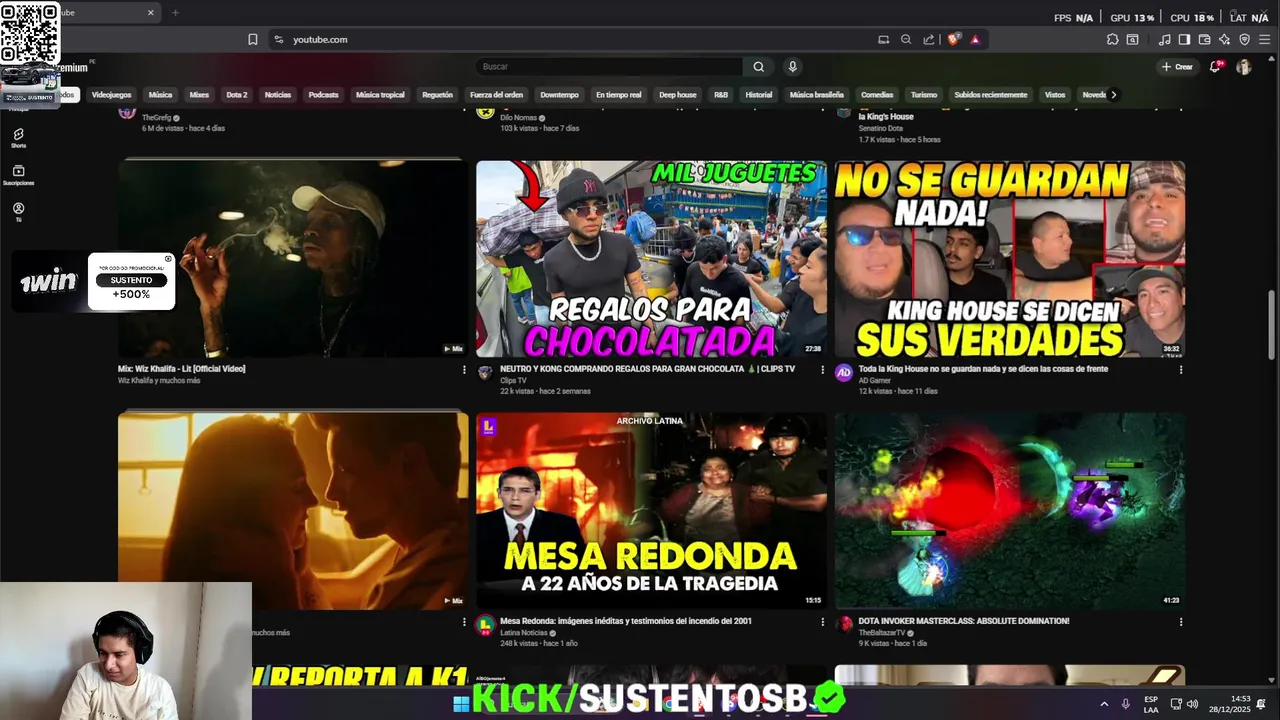Viewport: 1280px width, 720px height.
Task: Click the Crear button
Action: click(x=1177, y=67)
